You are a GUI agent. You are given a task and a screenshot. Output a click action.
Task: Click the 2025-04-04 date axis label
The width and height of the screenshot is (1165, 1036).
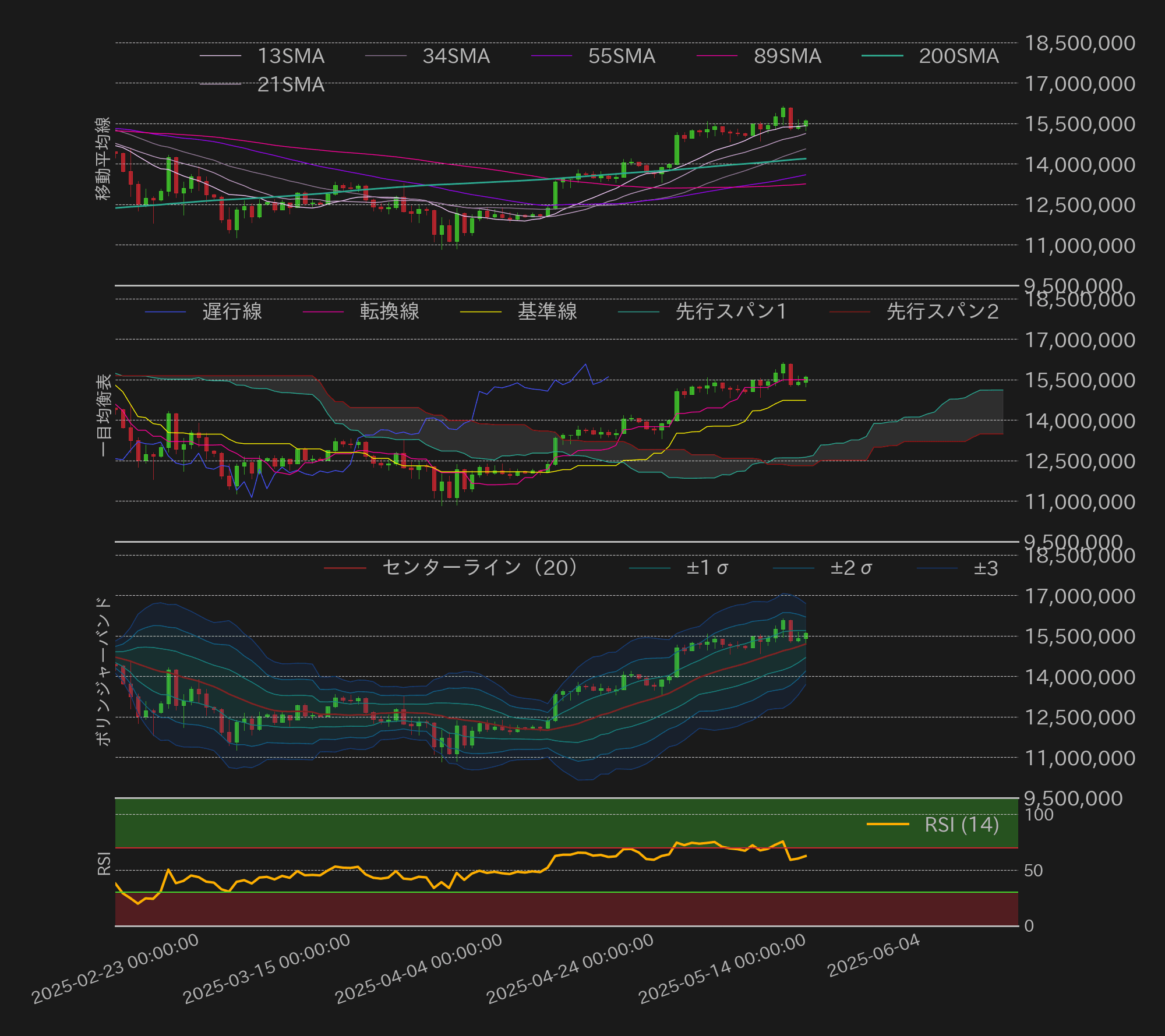tap(419, 969)
